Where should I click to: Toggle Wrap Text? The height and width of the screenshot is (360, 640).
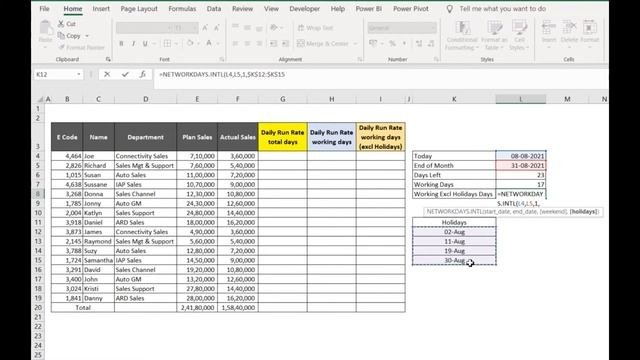tap(315, 28)
